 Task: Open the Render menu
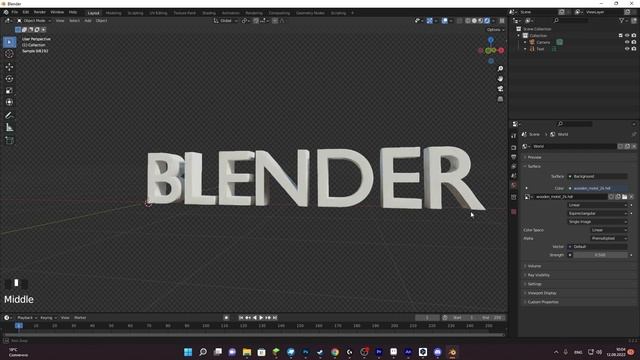click(x=40, y=12)
